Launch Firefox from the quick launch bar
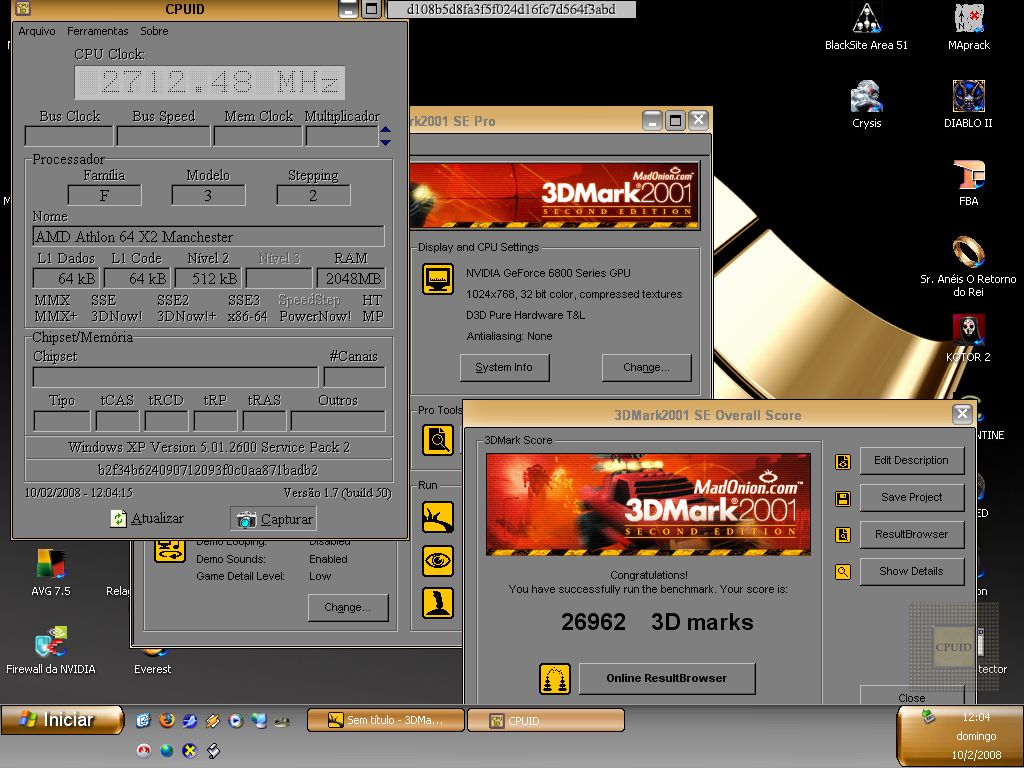Image resolution: width=1024 pixels, height=768 pixels. [x=167, y=720]
